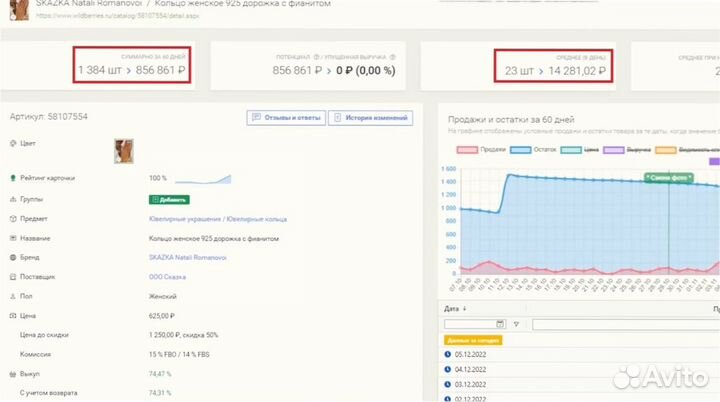
Task: Open the date filter input field
Action: tap(470, 325)
